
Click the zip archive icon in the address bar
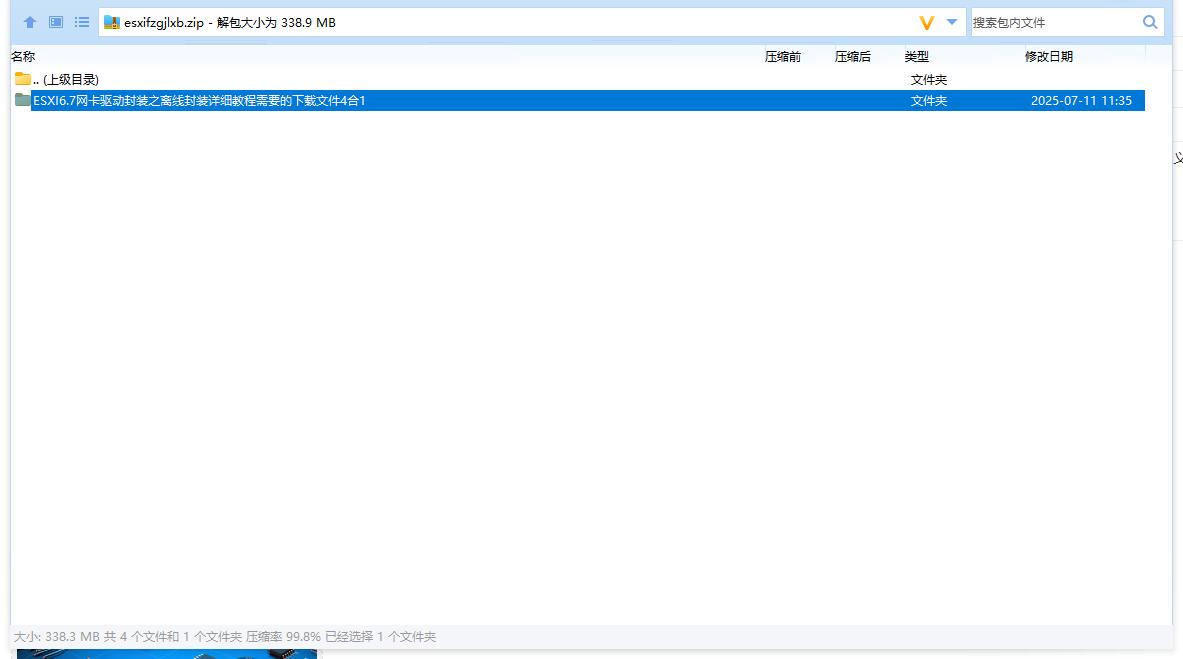pos(111,21)
